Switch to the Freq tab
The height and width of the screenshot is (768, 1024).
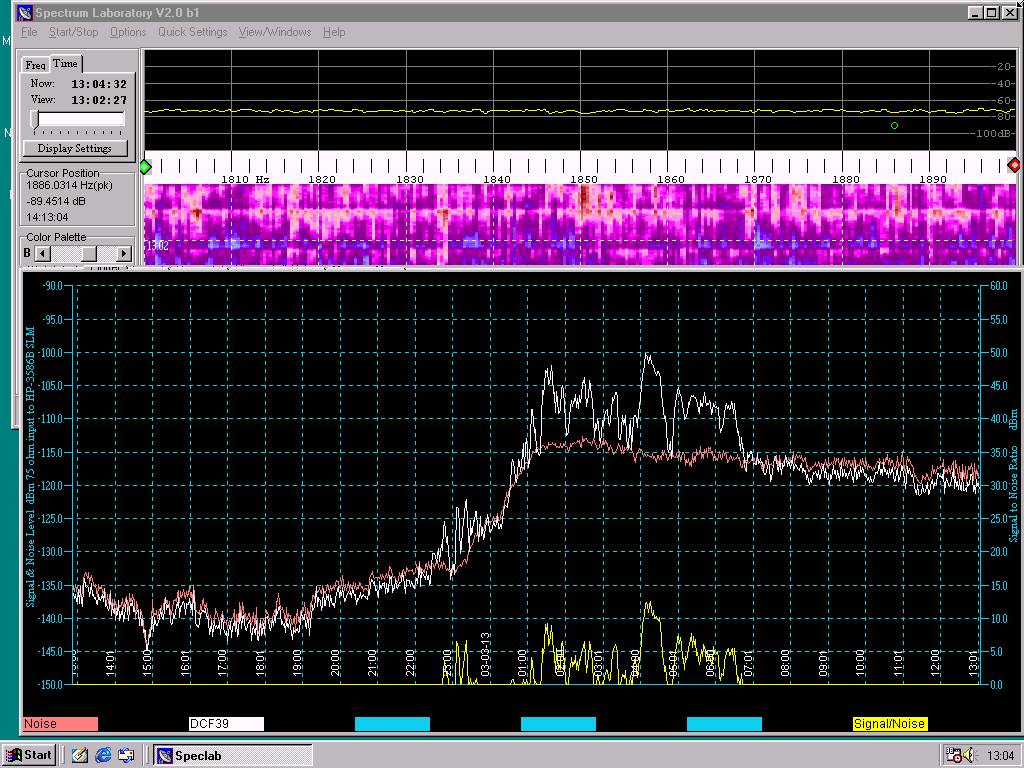click(x=36, y=65)
